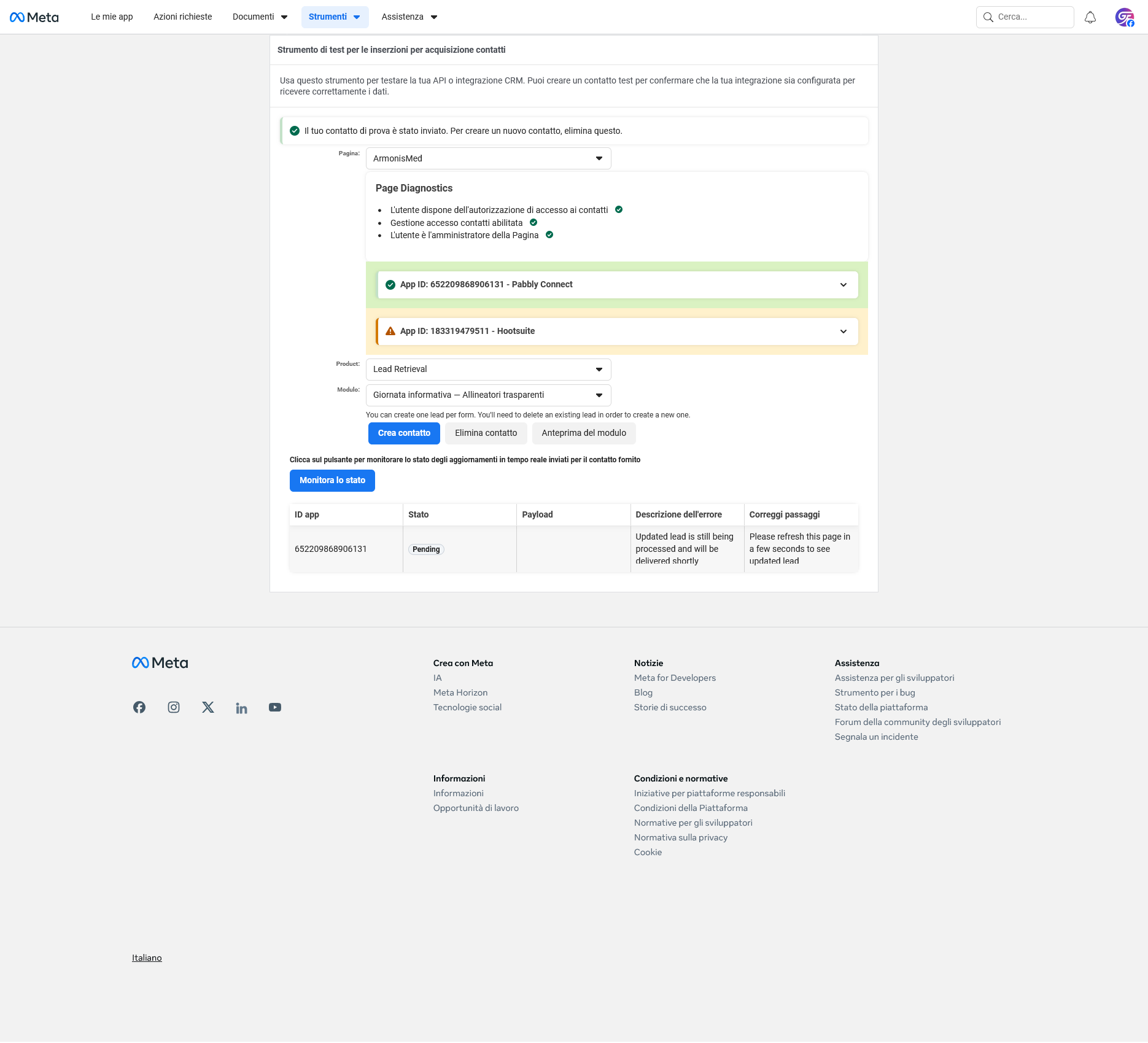This screenshot has height=1043, width=1148.
Task: Click the 'Page Diagnostics' heading
Action: point(414,188)
